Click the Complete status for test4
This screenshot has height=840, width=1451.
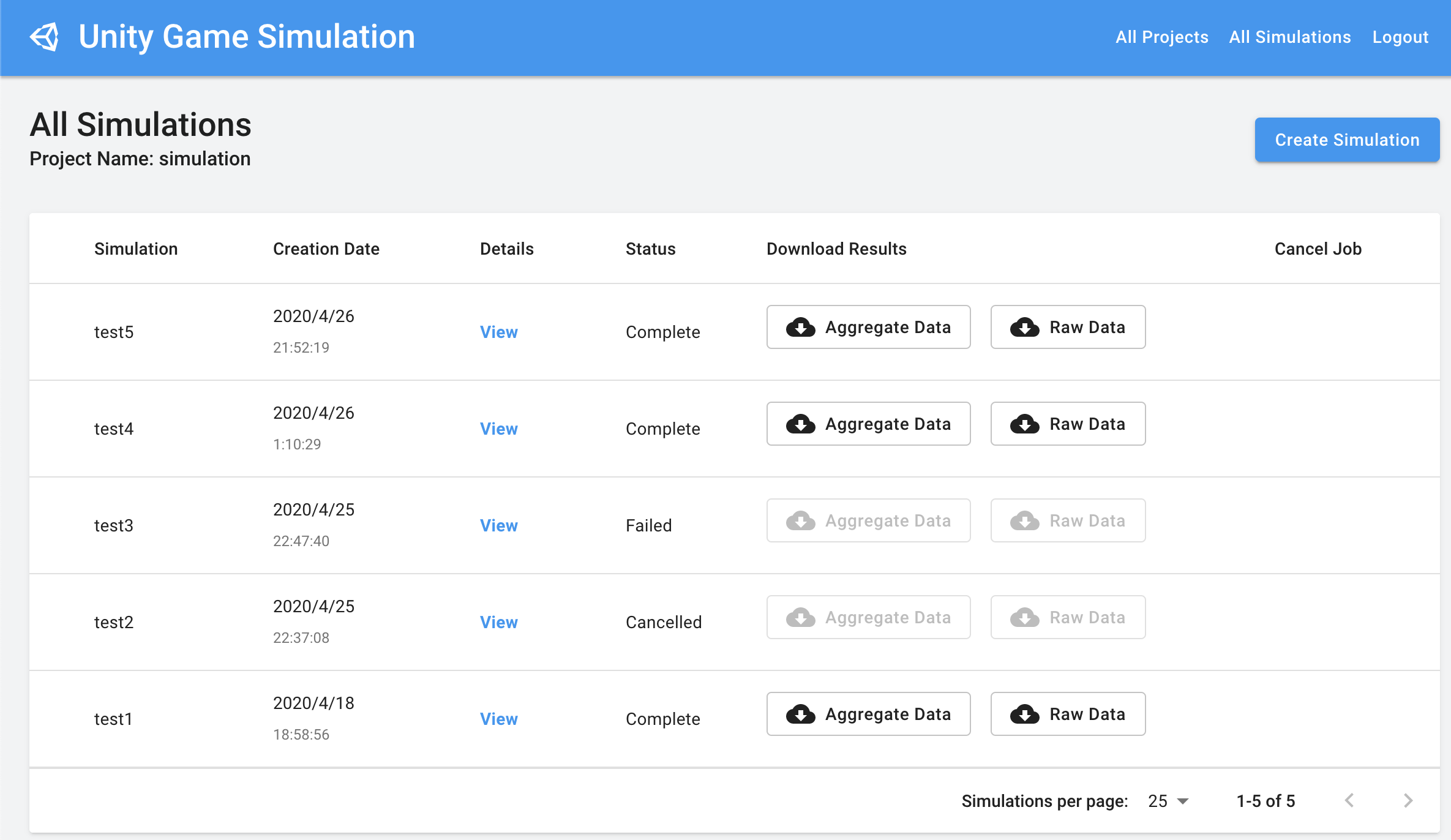click(662, 429)
